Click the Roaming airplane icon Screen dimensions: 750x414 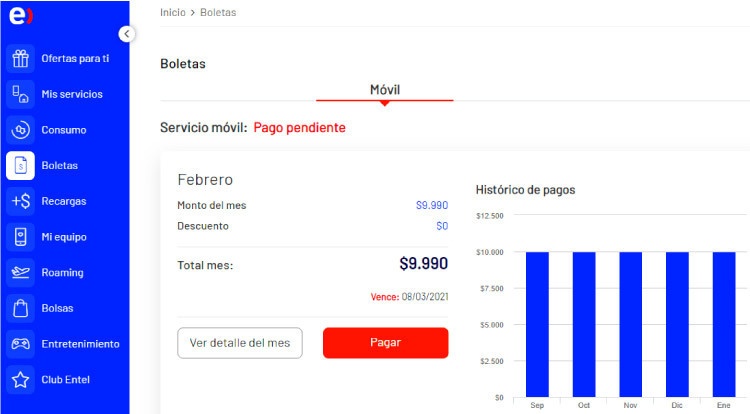click(x=20, y=272)
